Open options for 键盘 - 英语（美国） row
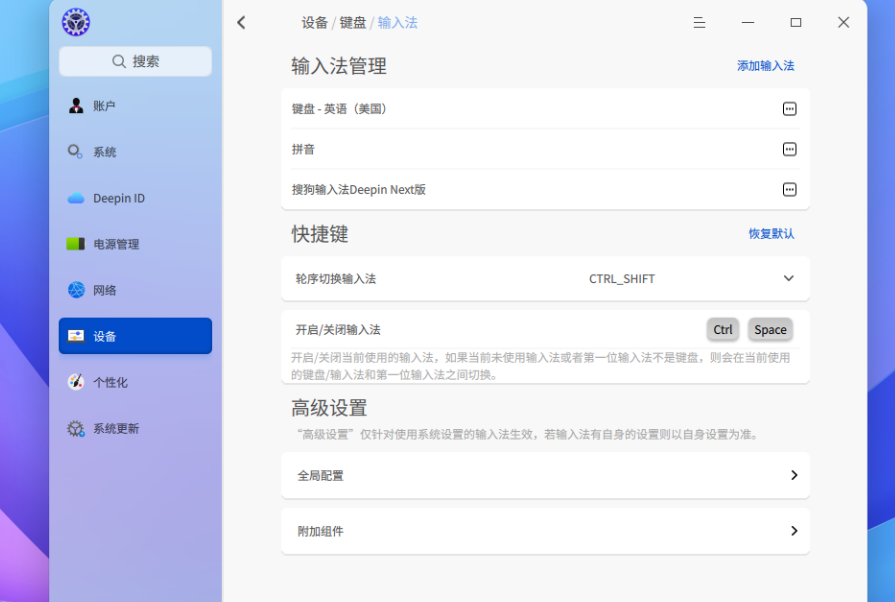 789,109
